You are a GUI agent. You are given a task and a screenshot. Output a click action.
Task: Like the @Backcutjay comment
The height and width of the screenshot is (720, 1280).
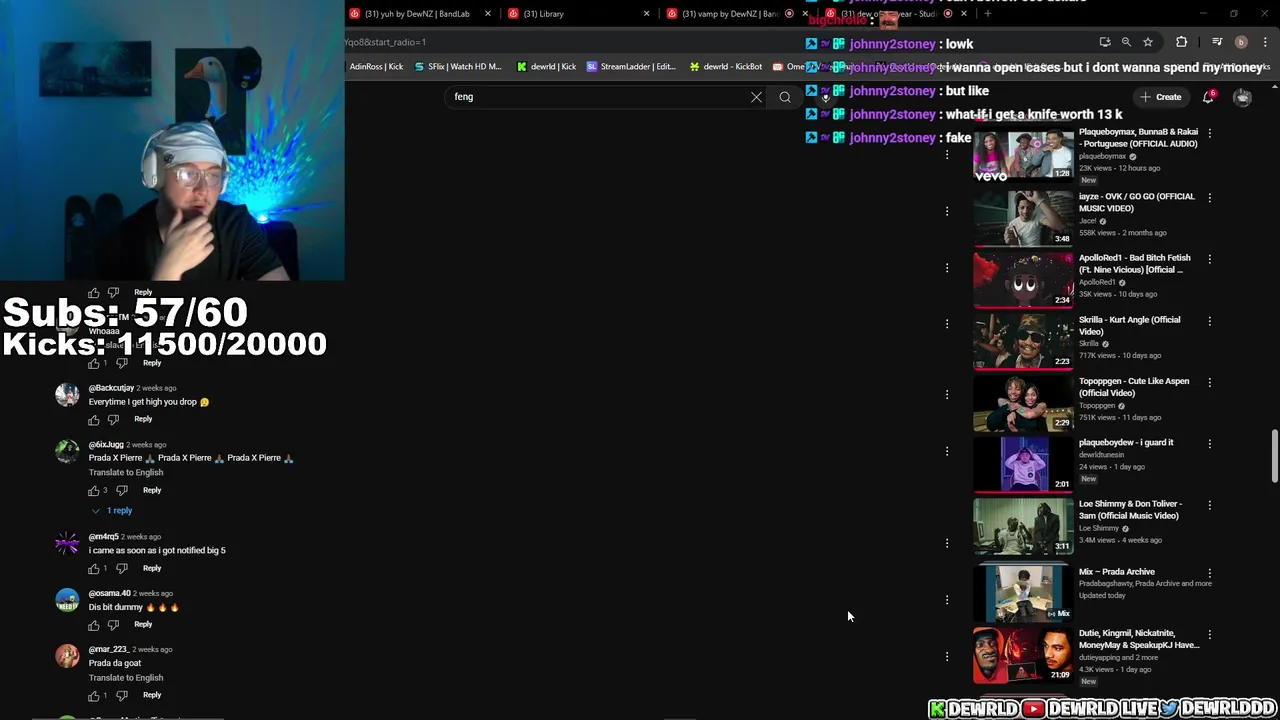pyautogui.click(x=94, y=420)
